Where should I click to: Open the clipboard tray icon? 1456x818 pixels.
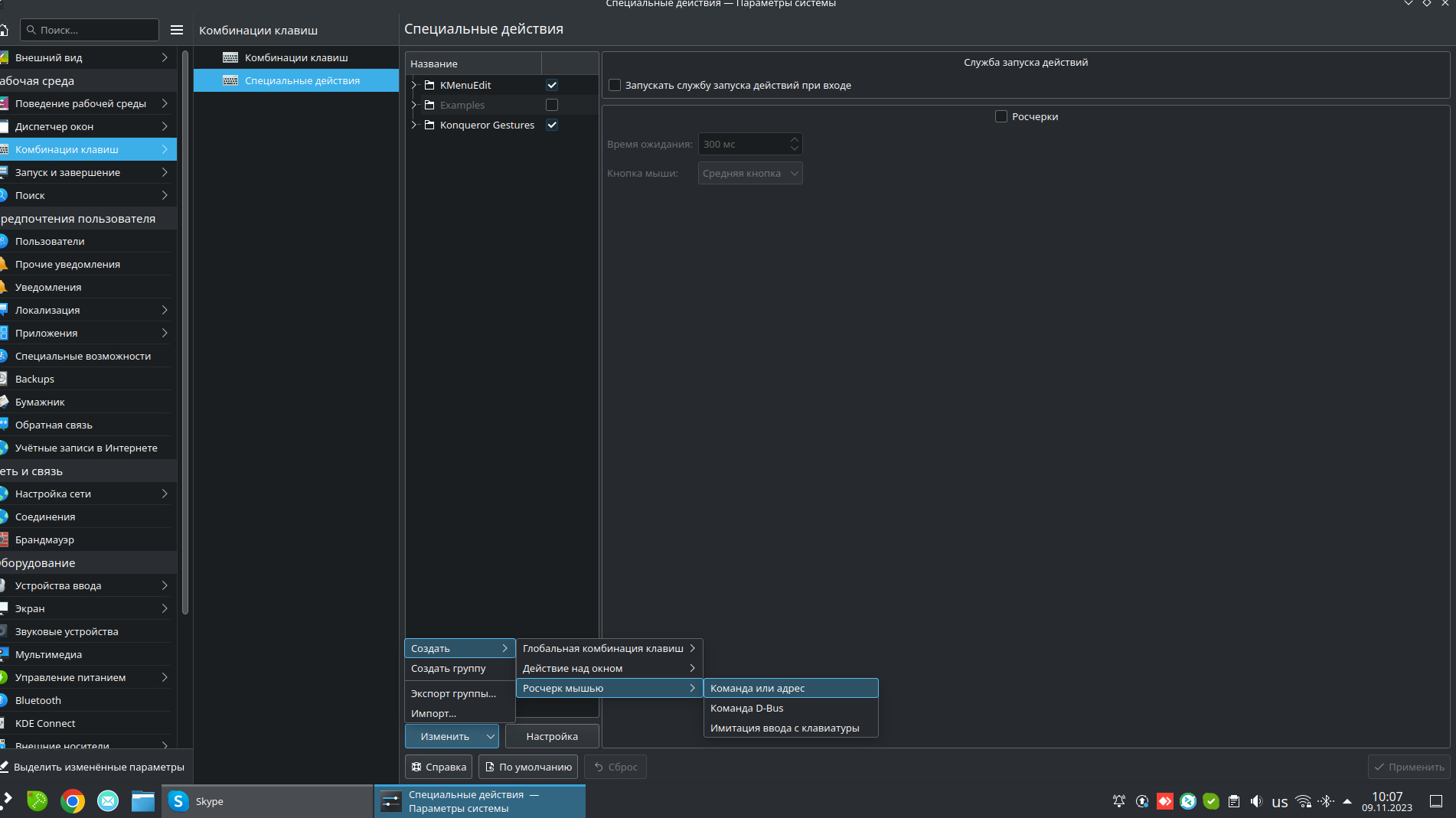click(x=1234, y=801)
